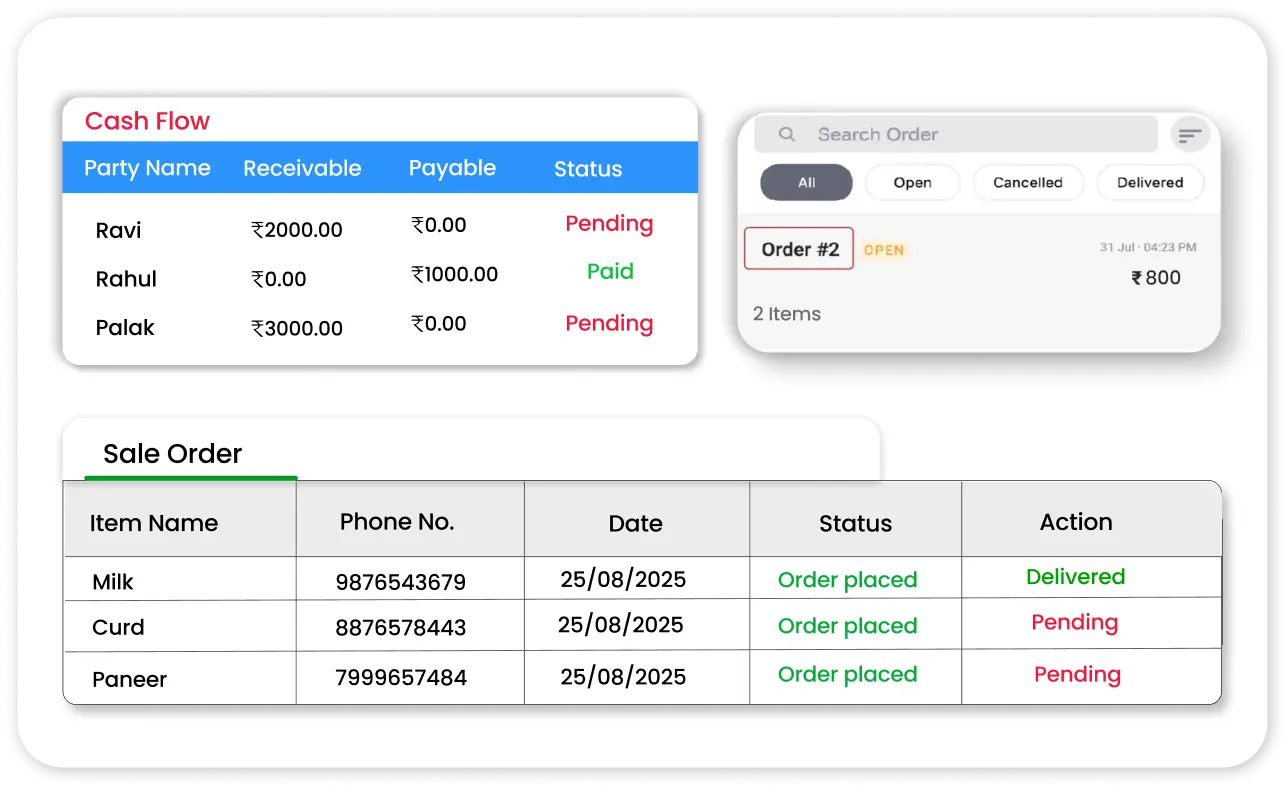Sort by the Receivable column header
1287x787 pixels.
pyautogui.click(x=302, y=168)
